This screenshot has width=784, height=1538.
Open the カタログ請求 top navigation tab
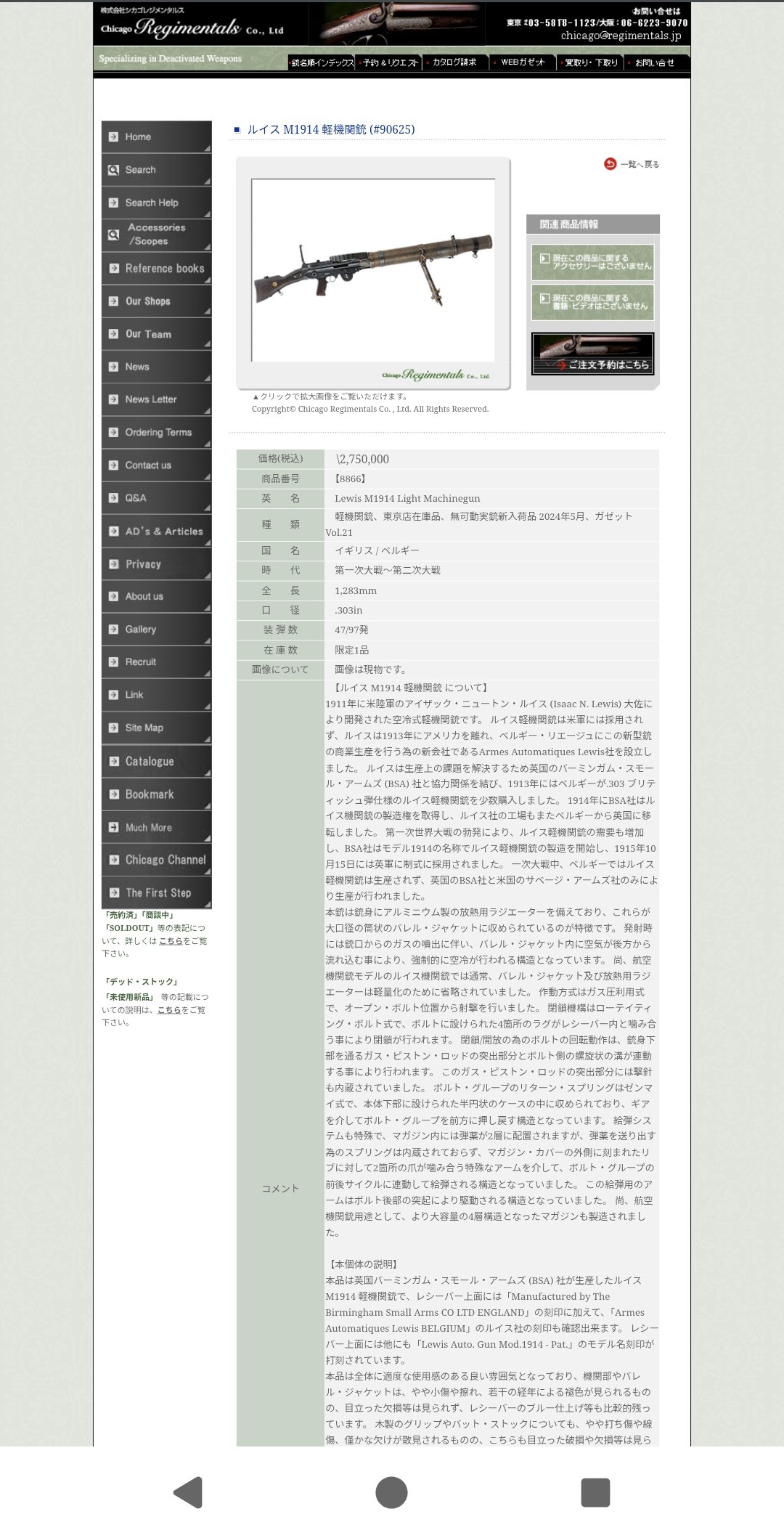pos(456,62)
